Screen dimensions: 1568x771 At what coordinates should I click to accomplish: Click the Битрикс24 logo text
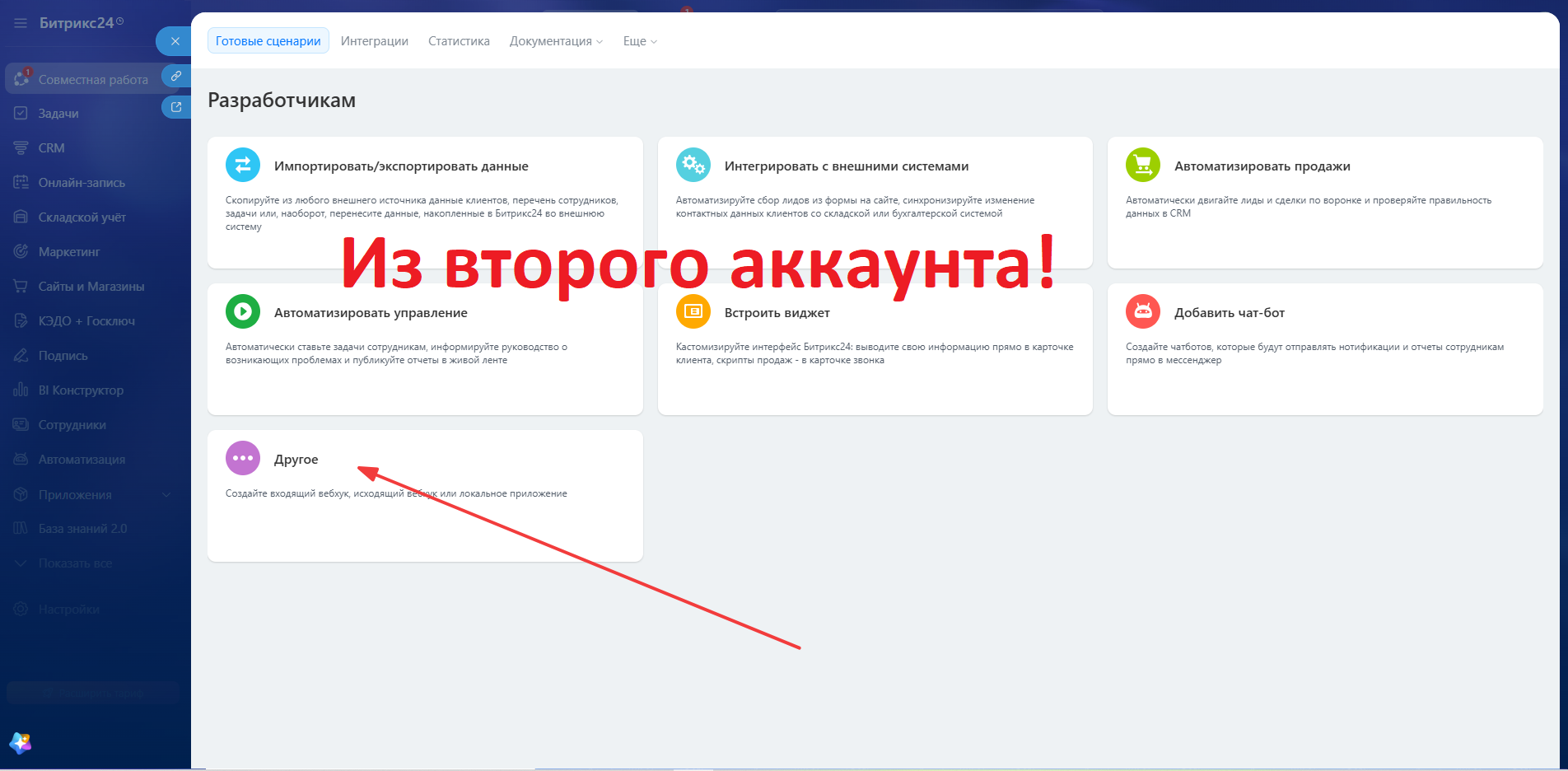(77, 23)
